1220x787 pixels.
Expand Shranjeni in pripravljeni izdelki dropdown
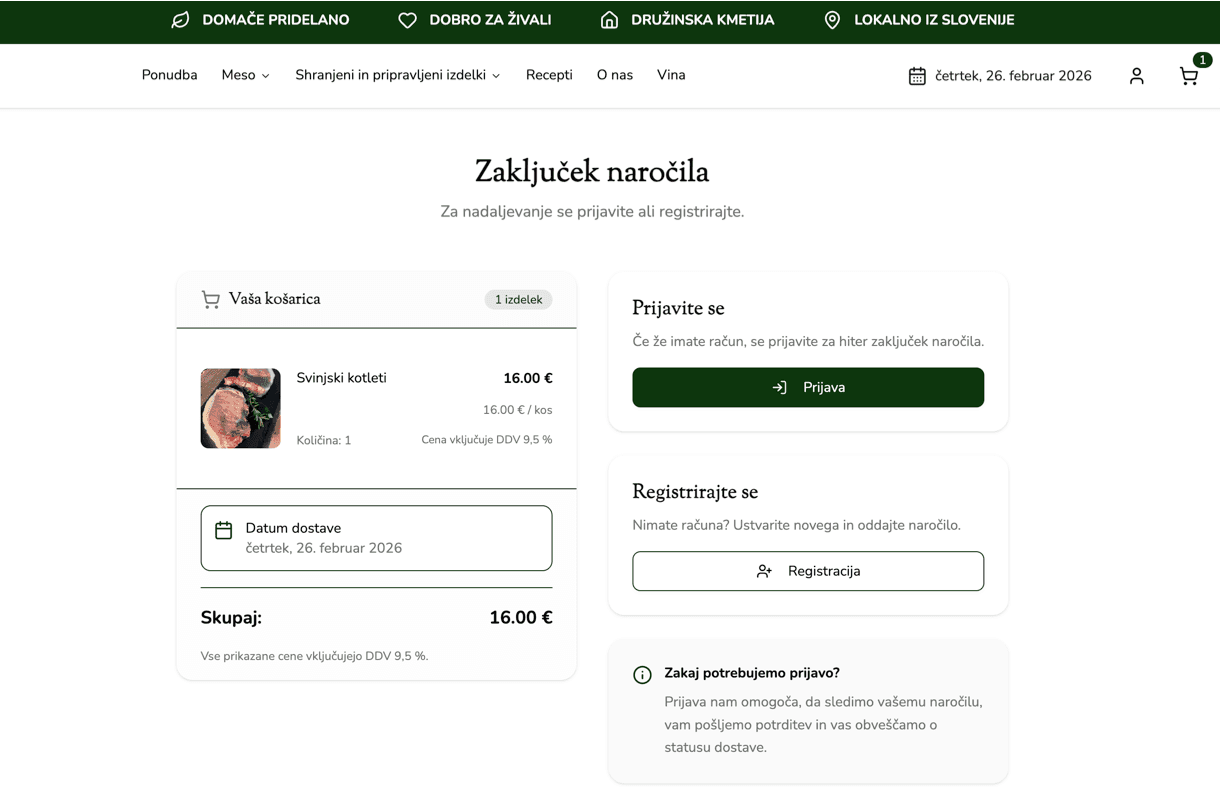[x=397, y=75]
